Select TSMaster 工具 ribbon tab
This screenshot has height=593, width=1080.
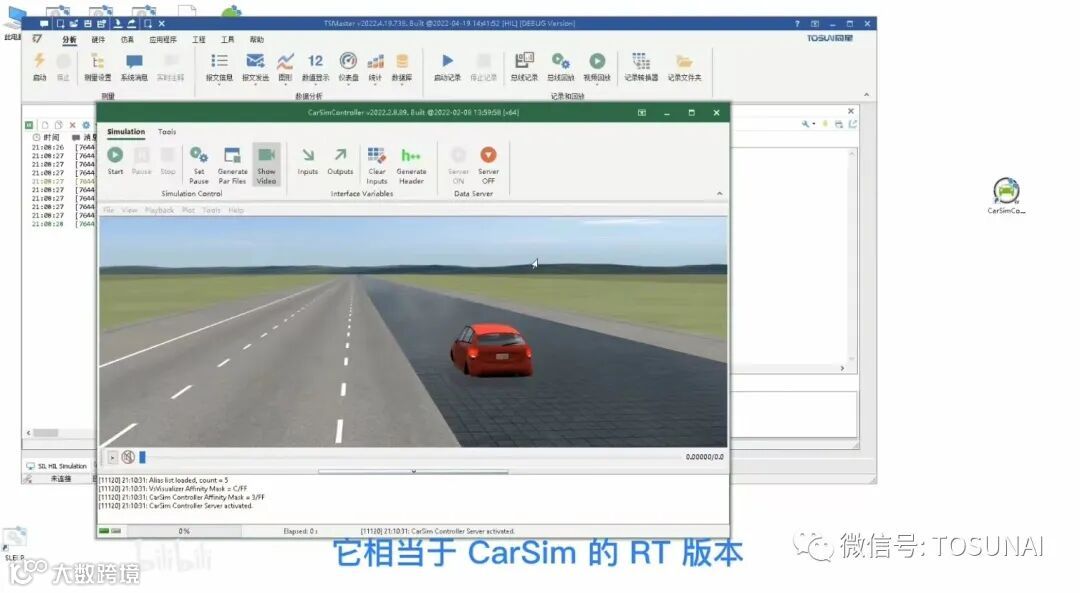pos(228,40)
